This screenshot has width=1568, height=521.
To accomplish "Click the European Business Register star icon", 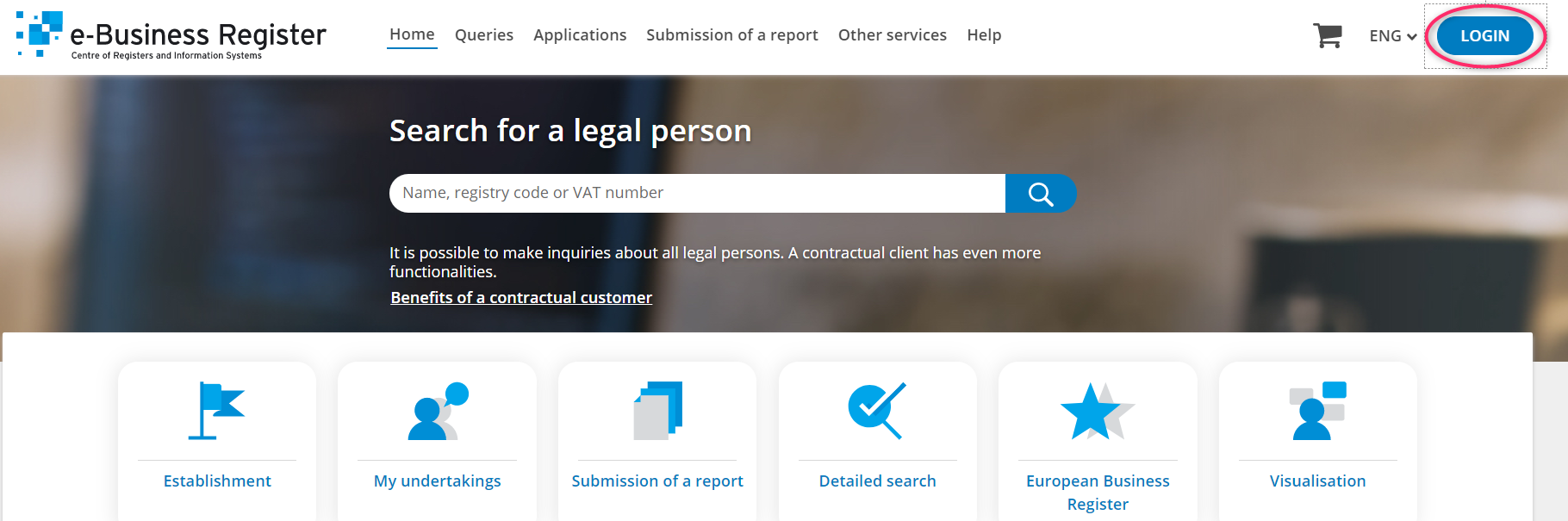I will [1098, 411].
